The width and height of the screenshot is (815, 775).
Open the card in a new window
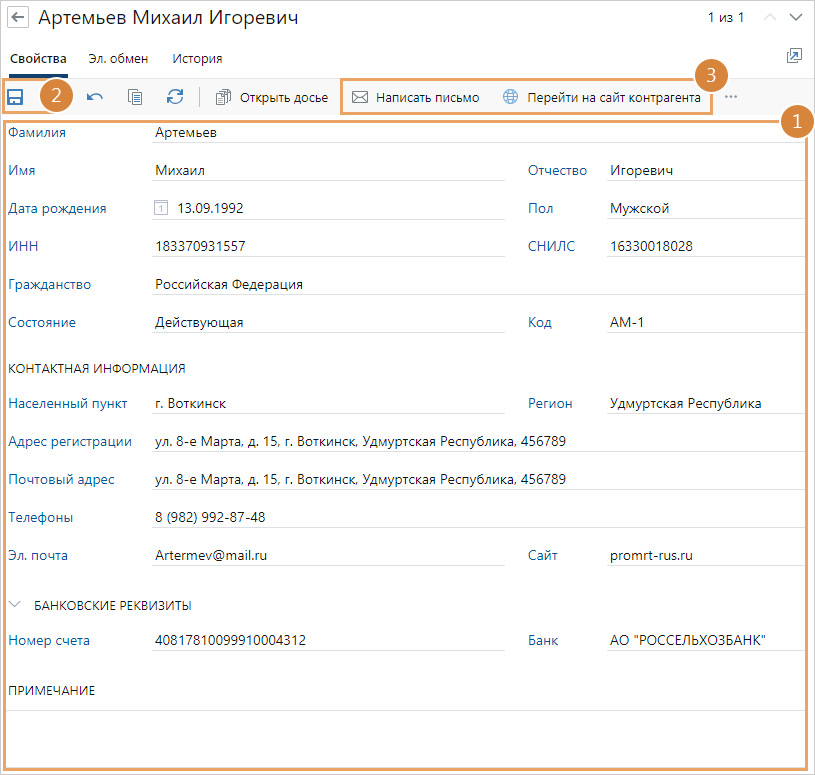[794, 56]
